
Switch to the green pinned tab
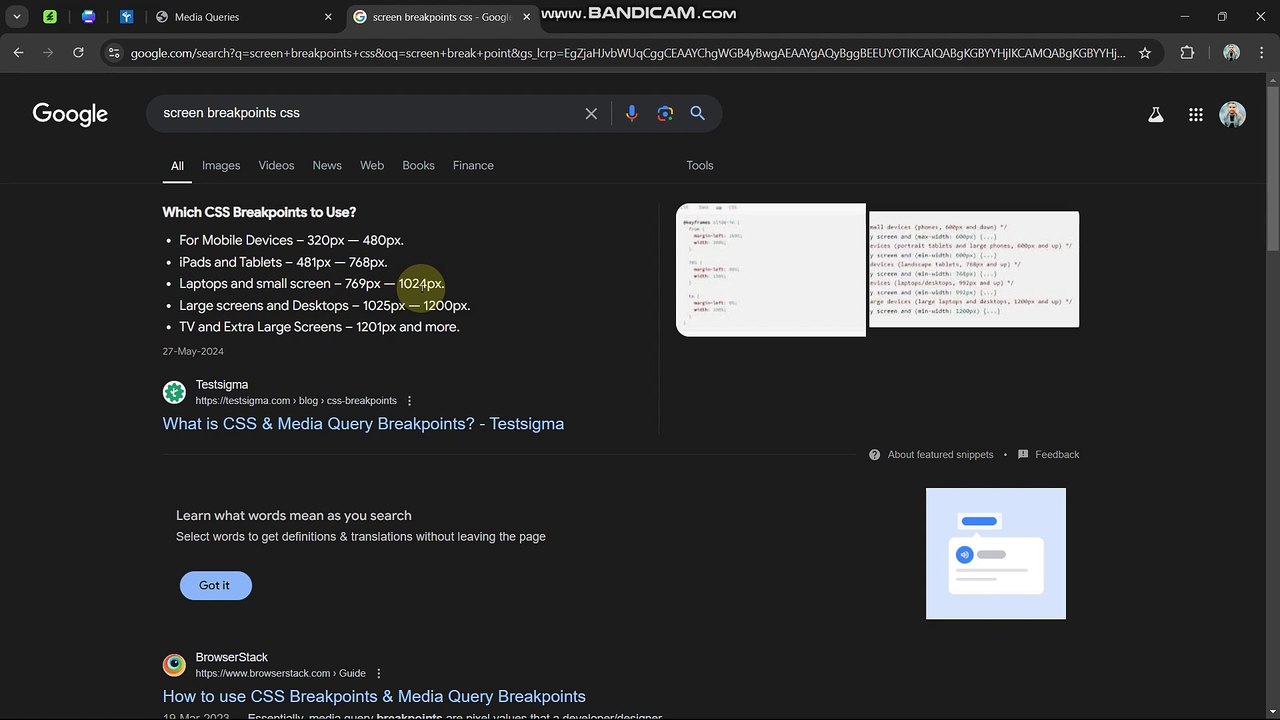point(51,17)
